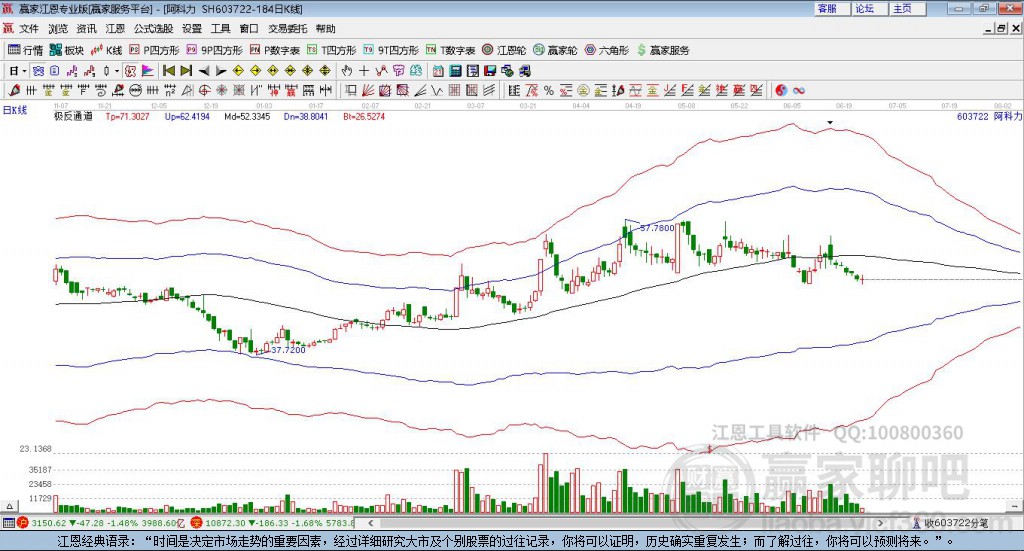Open the yin-yang icon tool

tap(780, 91)
